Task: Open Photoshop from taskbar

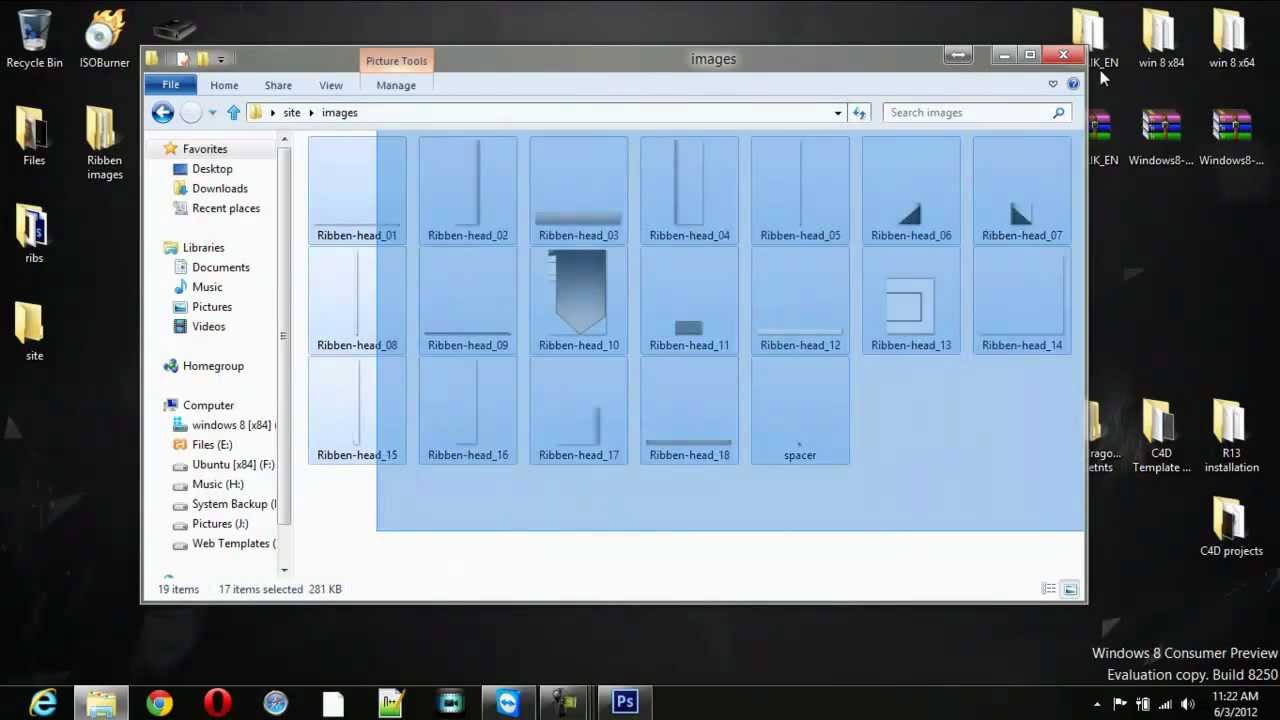Action: coord(625,703)
